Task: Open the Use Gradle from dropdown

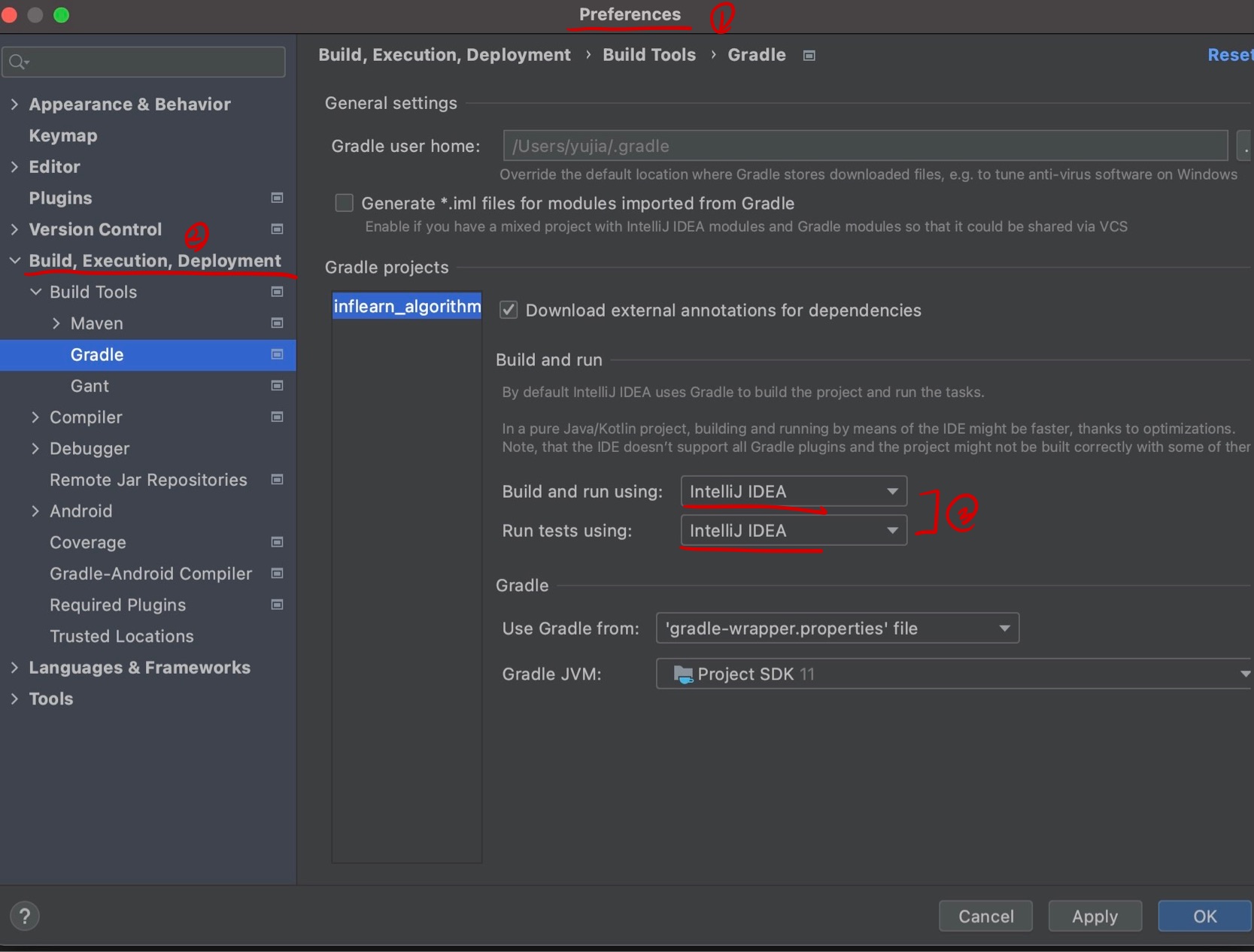Action: coord(1004,629)
